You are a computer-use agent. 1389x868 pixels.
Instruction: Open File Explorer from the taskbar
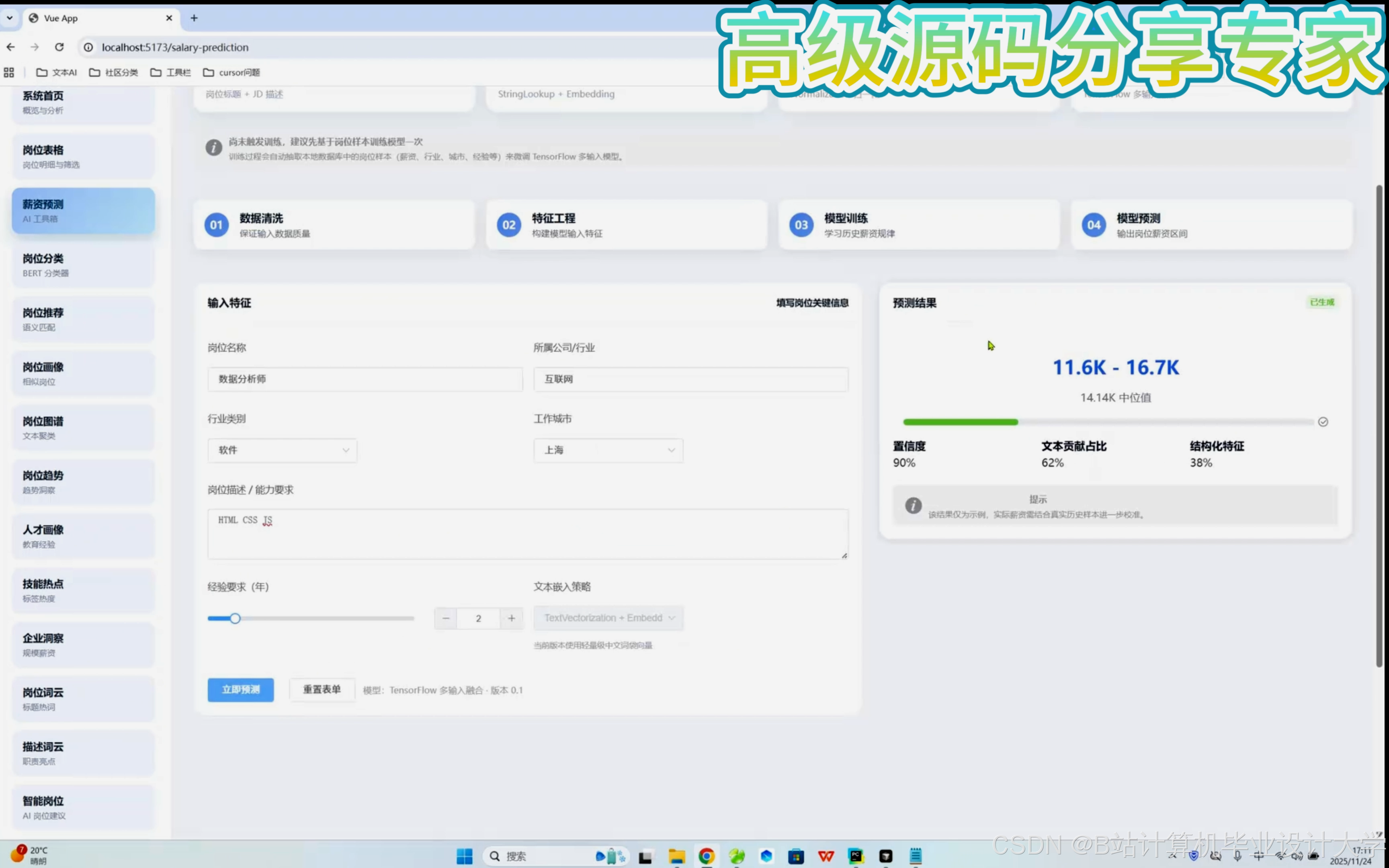pos(677,856)
